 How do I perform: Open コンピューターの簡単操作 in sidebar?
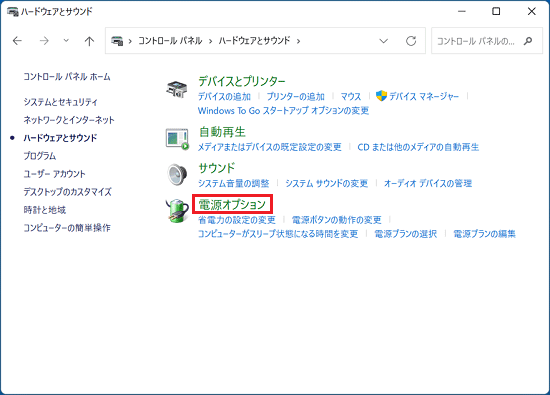pos(67,228)
